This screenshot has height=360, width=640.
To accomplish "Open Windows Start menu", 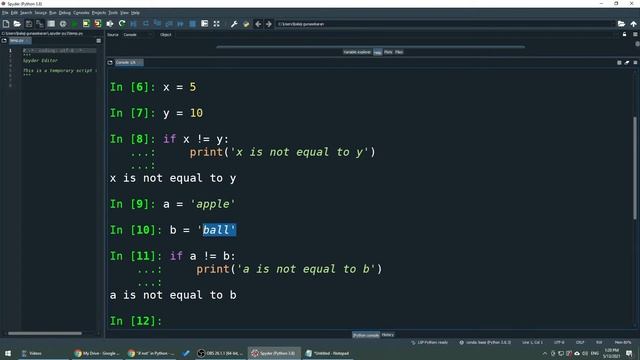I will (x=8, y=353).
